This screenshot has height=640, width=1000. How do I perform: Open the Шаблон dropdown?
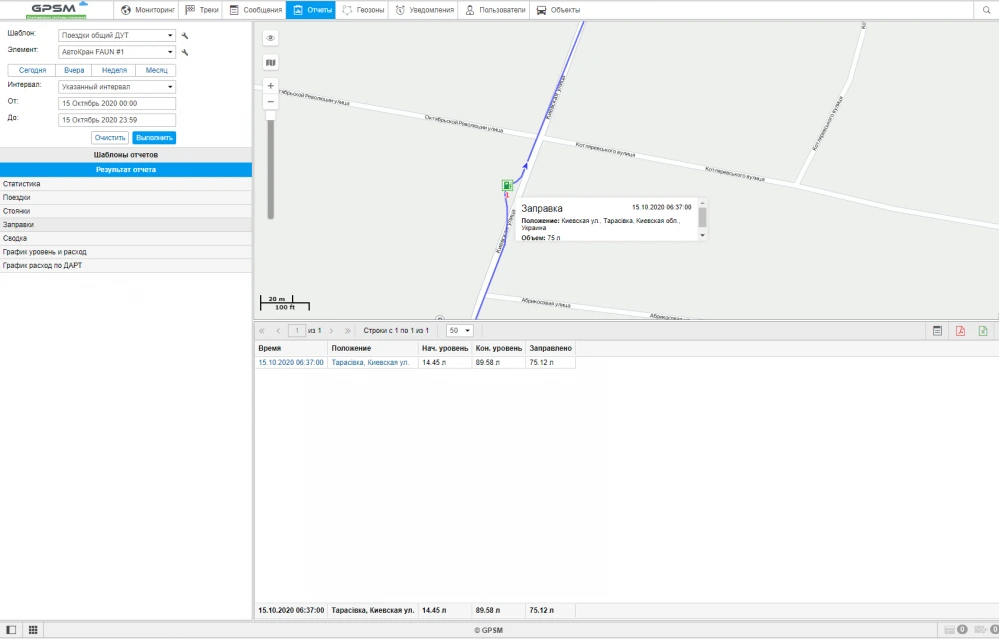pos(116,36)
